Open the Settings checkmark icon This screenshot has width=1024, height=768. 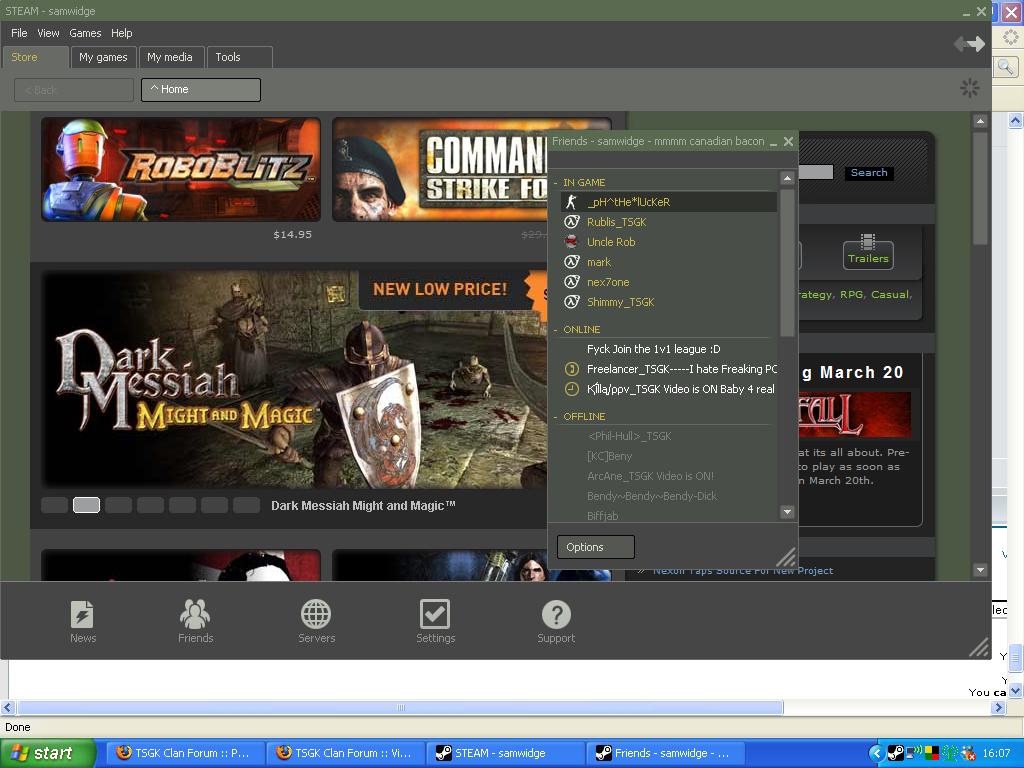point(435,614)
